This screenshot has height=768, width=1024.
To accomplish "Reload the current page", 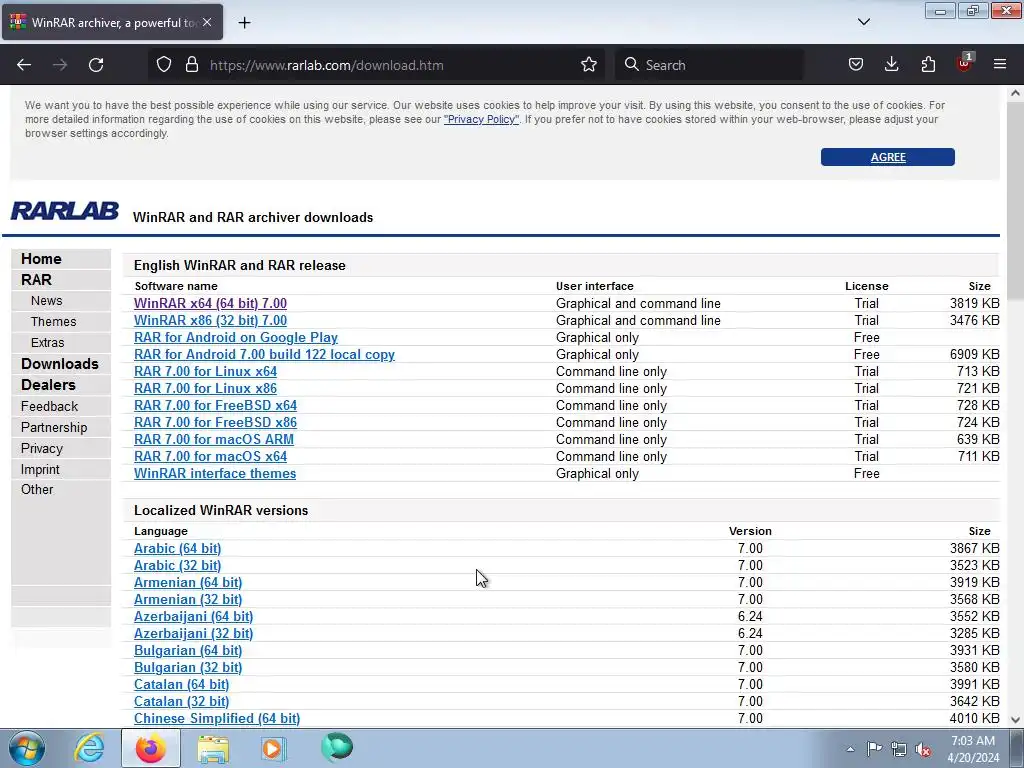I will pyautogui.click(x=96, y=65).
